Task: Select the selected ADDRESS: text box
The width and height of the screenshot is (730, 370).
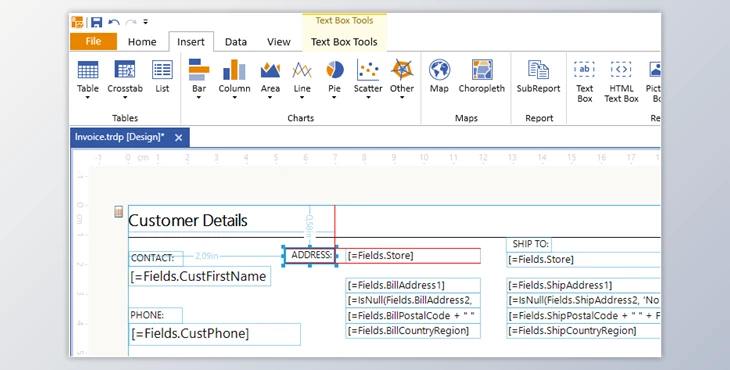Action: (311, 255)
